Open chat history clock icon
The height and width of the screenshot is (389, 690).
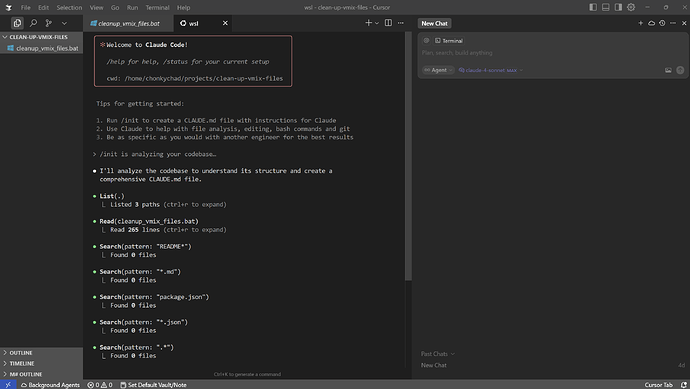click(662, 23)
